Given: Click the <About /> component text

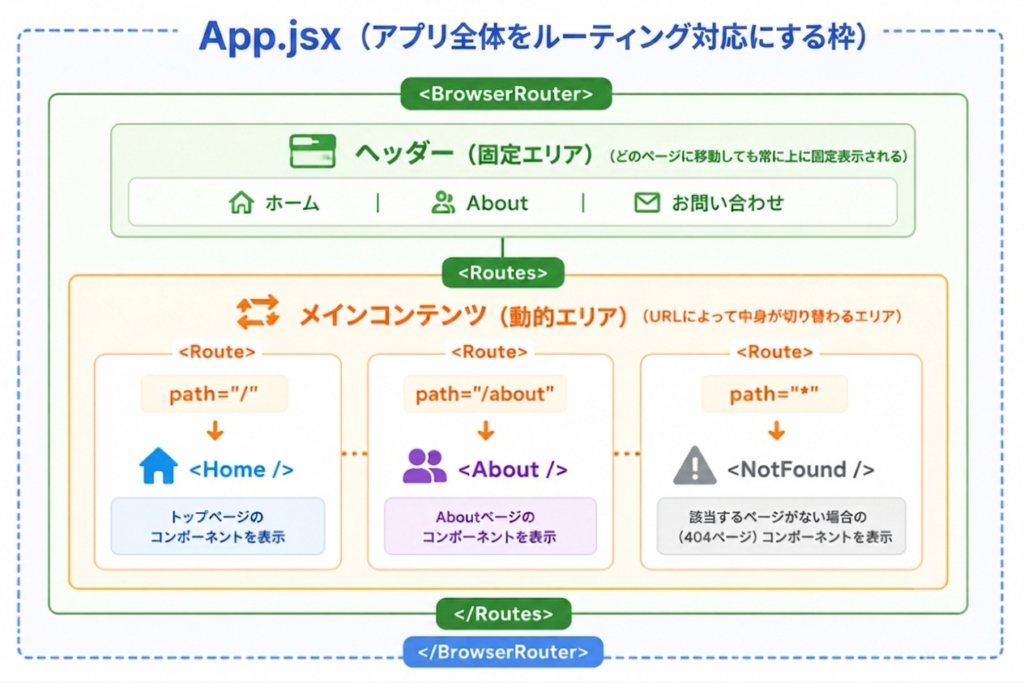Looking at the screenshot, I should pos(513,469).
